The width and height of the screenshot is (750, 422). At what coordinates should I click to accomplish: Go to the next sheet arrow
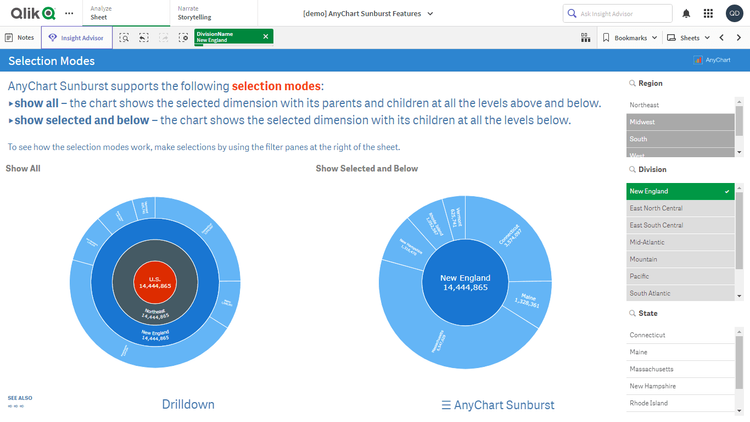point(738,37)
